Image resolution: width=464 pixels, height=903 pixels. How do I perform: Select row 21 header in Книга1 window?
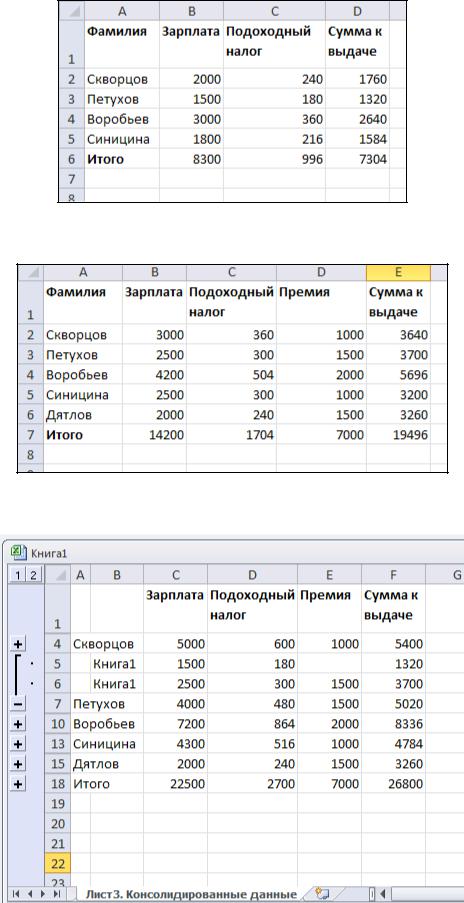58,843
